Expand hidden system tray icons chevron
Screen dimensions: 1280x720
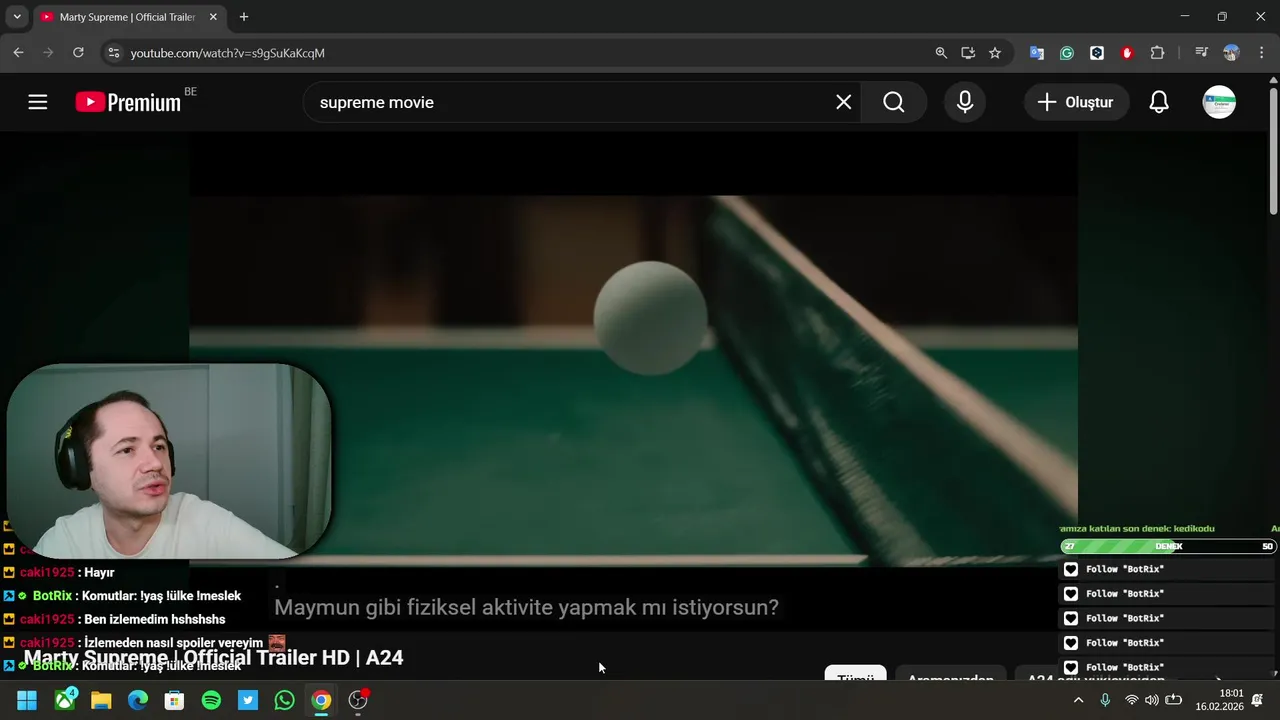click(1078, 700)
